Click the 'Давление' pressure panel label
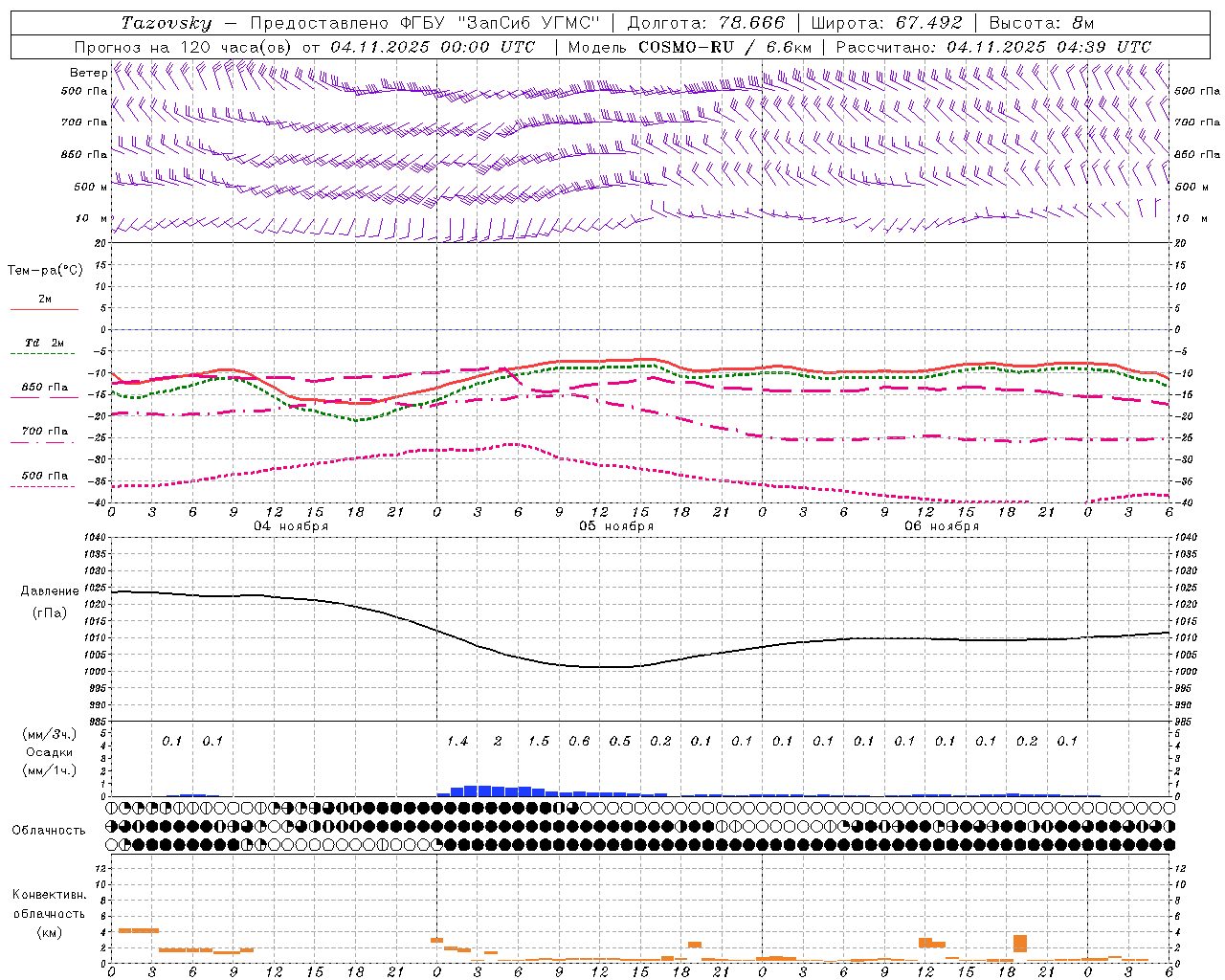 point(50,591)
